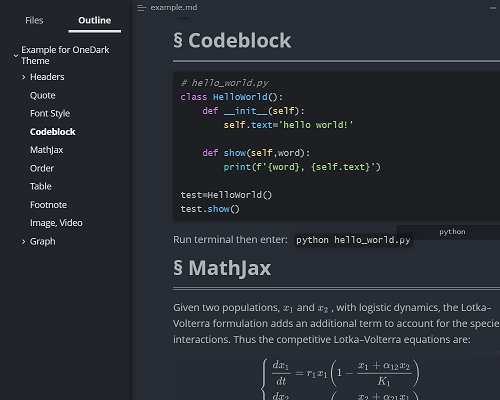Open Image, Video outline entry
This screenshot has width=500, height=400.
[x=56, y=223]
